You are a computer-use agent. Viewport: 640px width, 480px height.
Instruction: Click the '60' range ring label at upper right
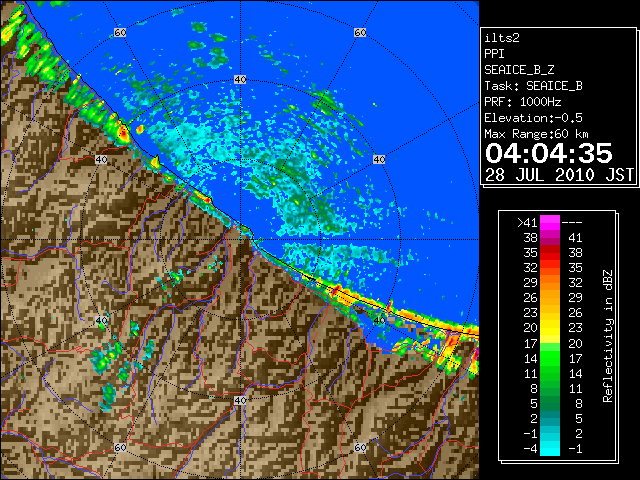360,33
